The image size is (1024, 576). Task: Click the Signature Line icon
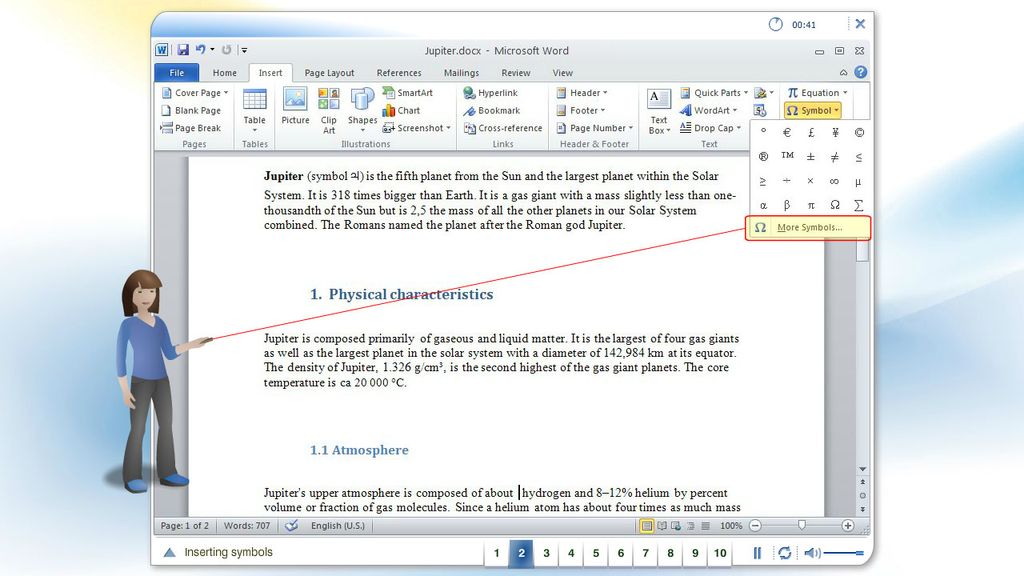click(x=760, y=93)
